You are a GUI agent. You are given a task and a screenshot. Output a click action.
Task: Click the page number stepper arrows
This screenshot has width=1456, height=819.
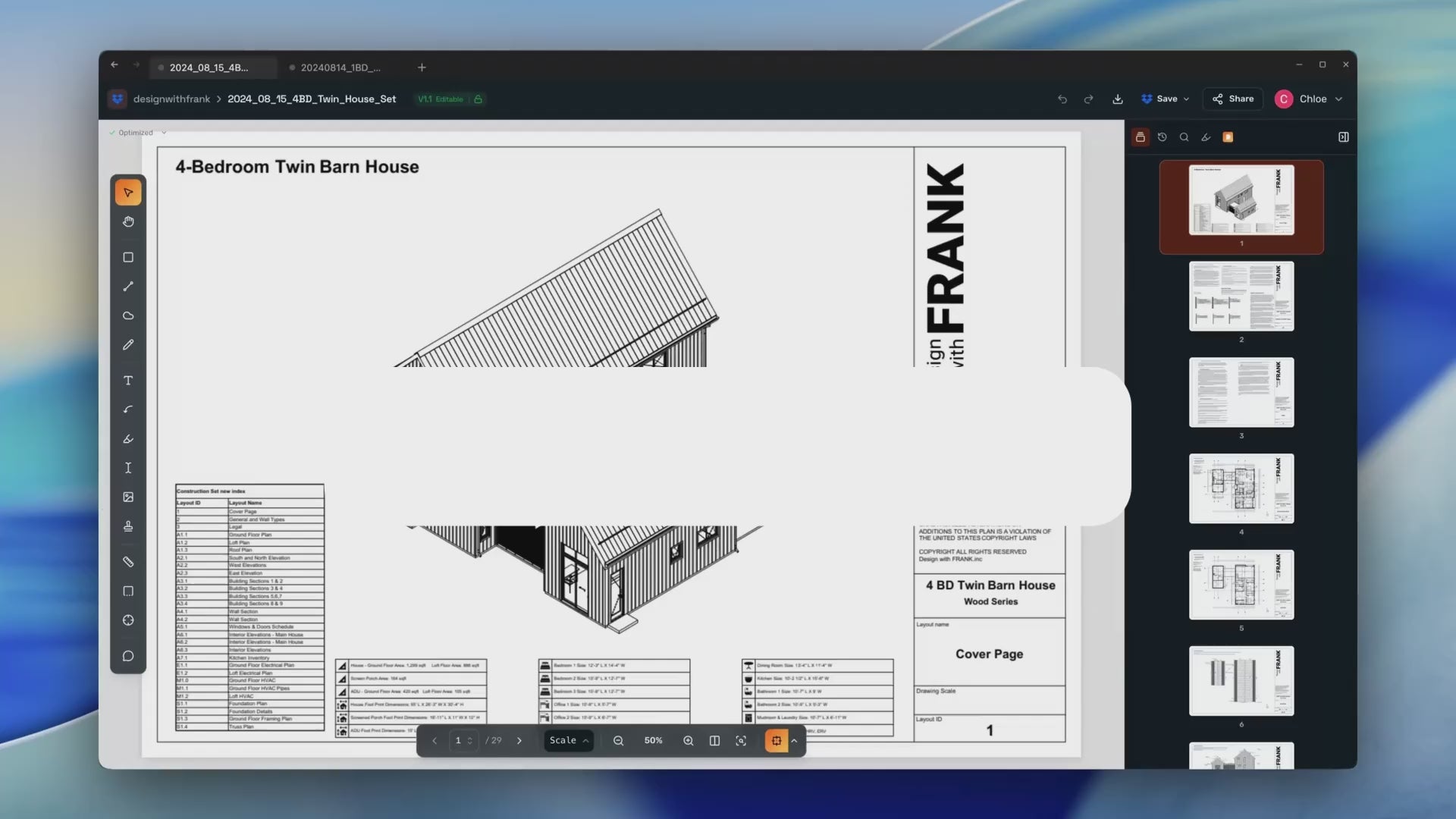(x=470, y=741)
